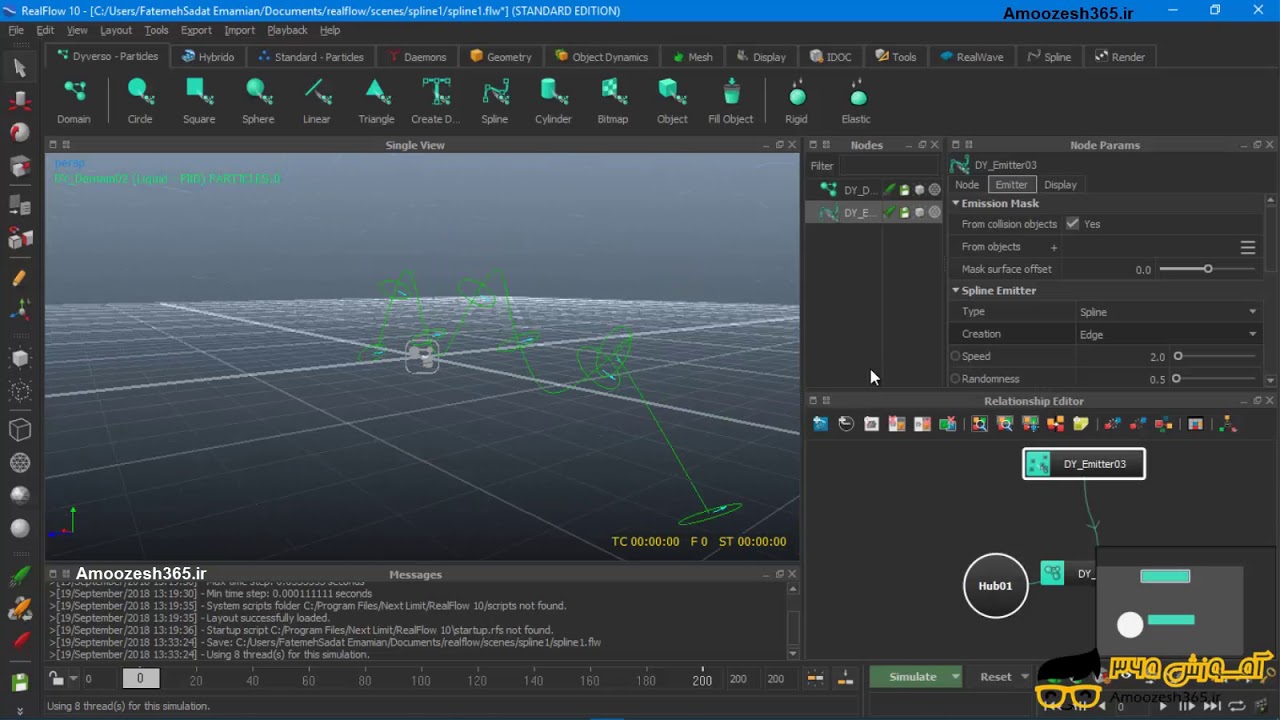Create a Triangle emitter
The height and width of the screenshot is (720, 1280).
click(376, 101)
